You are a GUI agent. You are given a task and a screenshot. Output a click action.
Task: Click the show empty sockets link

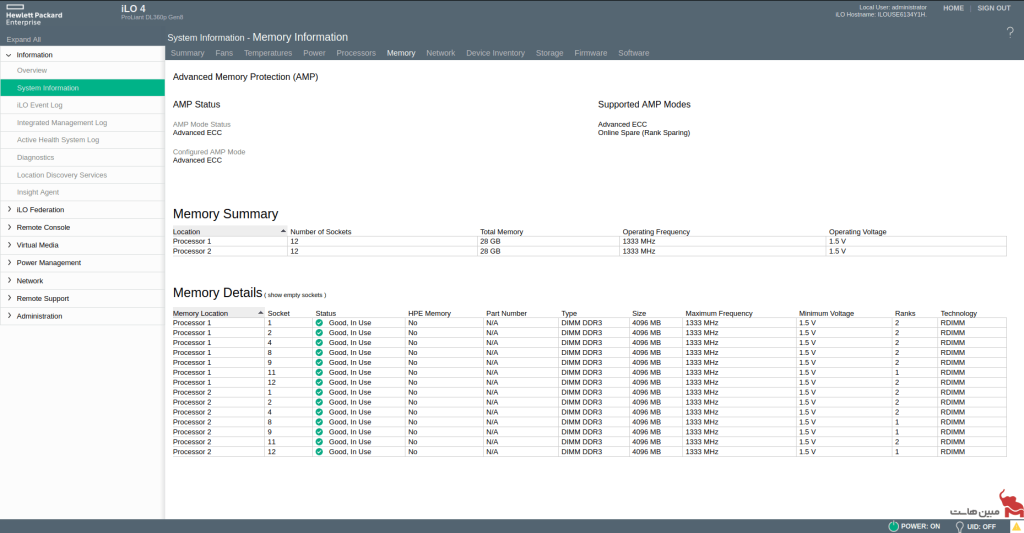pyautogui.click(x=296, y=295)
